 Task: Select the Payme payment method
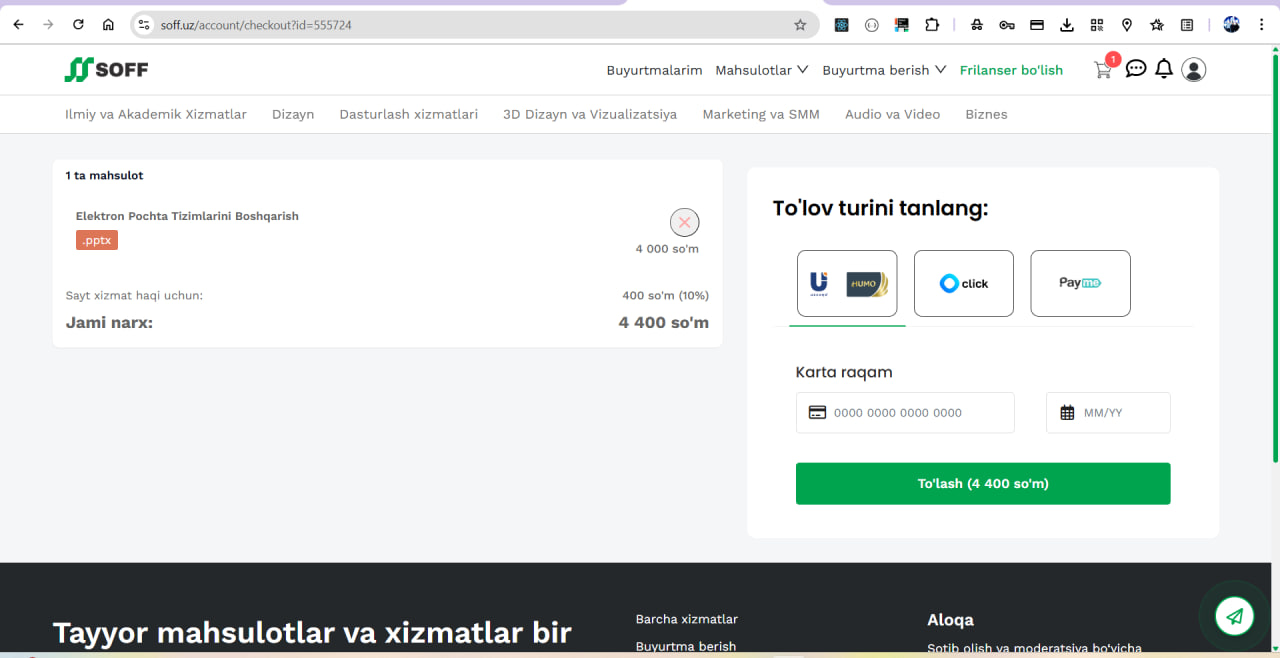(x=1080, y=283)
